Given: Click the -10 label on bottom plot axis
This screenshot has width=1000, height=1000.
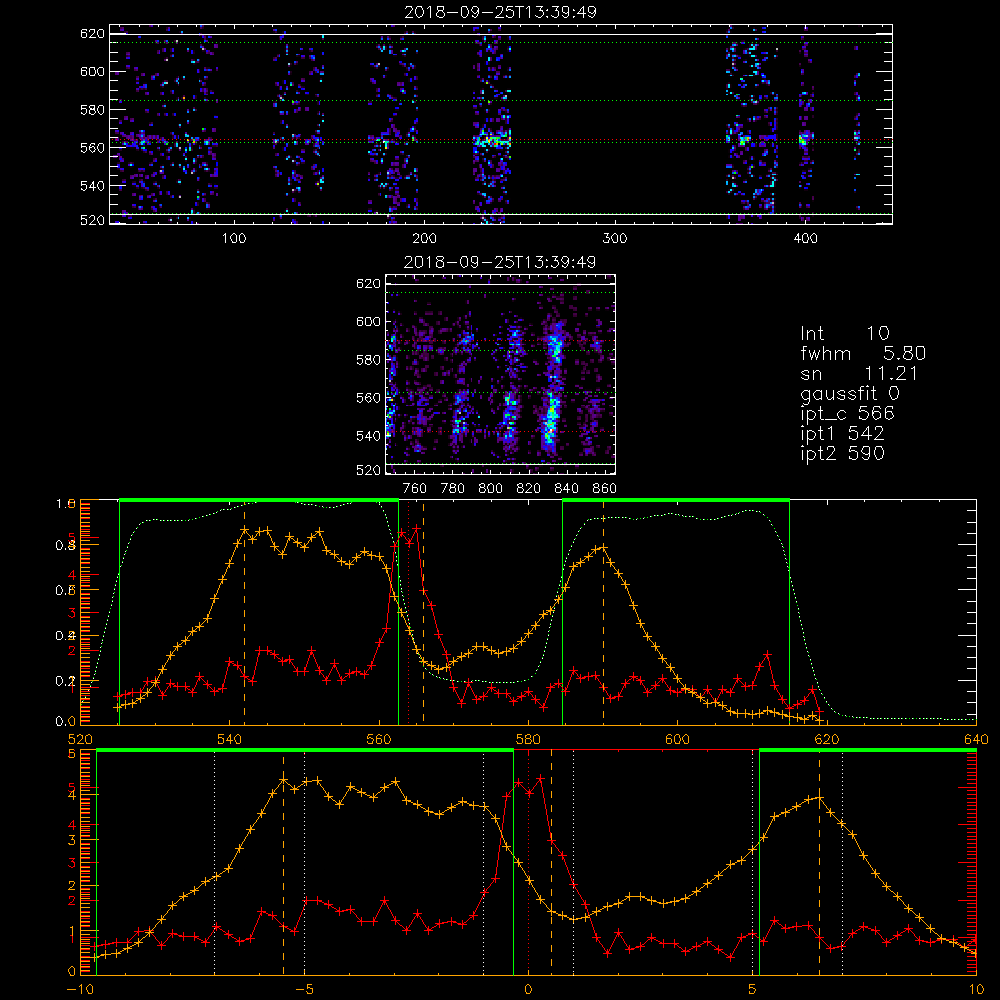Looking at the screenshot, I should click(x=80, y=989).
